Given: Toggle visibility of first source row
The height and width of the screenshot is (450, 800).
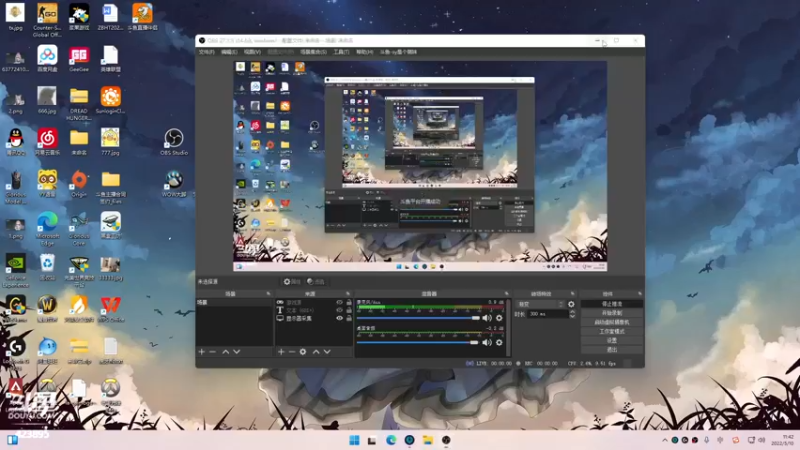Looking at the screenshot, I should click(x=339, y=303).
